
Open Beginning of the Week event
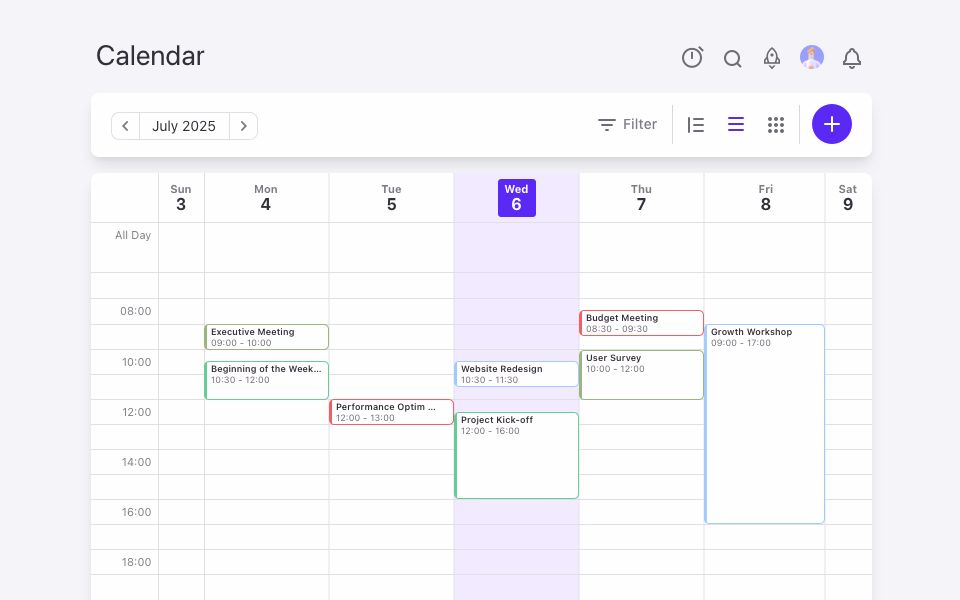[266, 380]
